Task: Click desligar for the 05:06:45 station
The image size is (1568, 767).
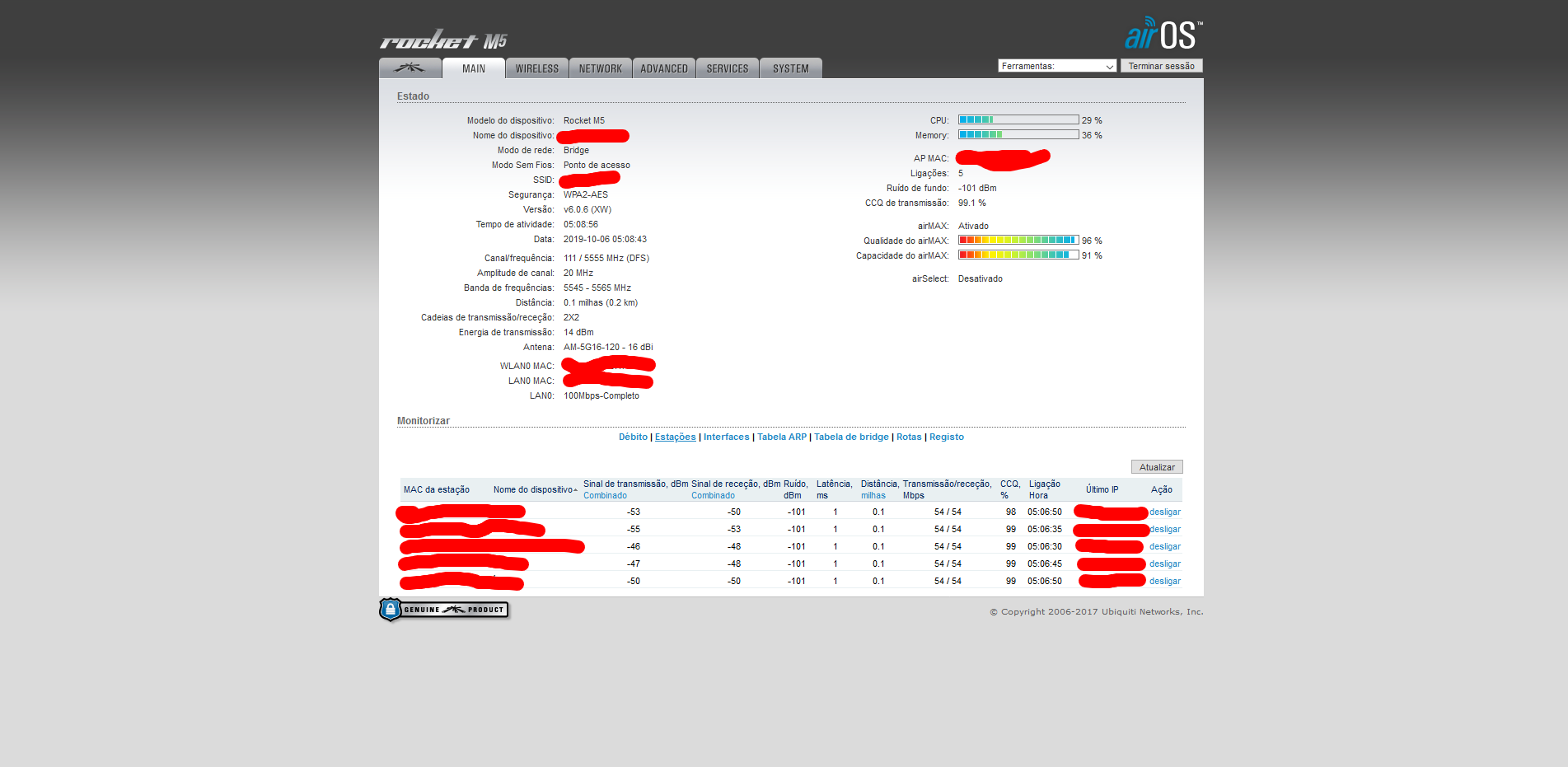Action: 1165,564
